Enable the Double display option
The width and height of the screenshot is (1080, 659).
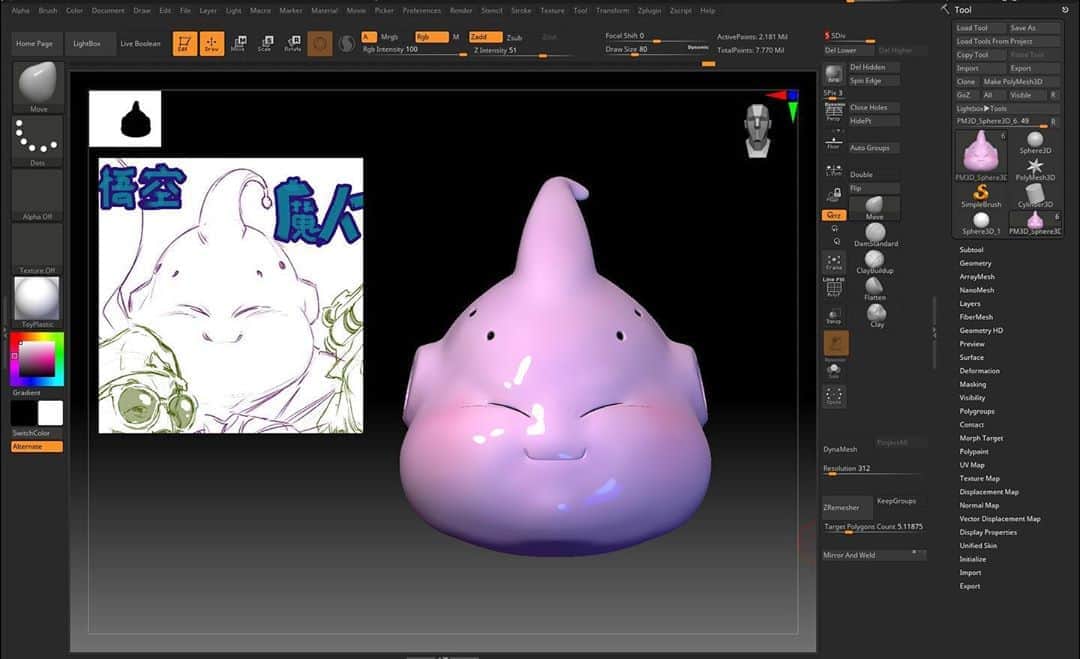873,174
